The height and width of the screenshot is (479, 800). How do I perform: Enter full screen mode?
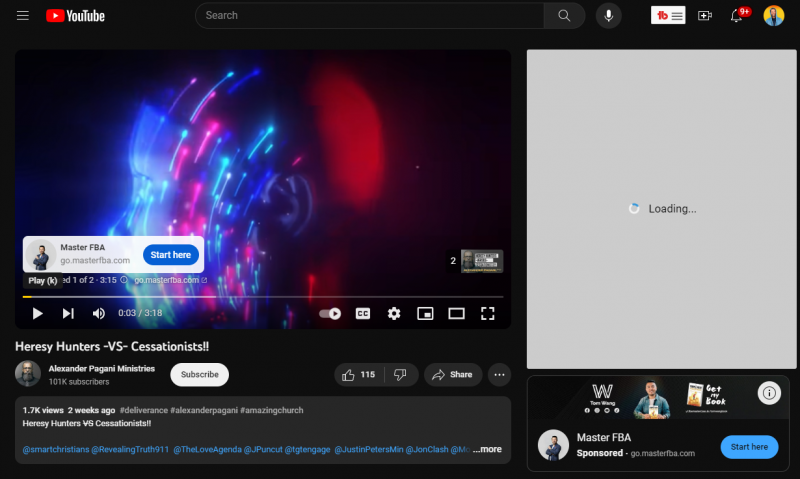point(488,313)
